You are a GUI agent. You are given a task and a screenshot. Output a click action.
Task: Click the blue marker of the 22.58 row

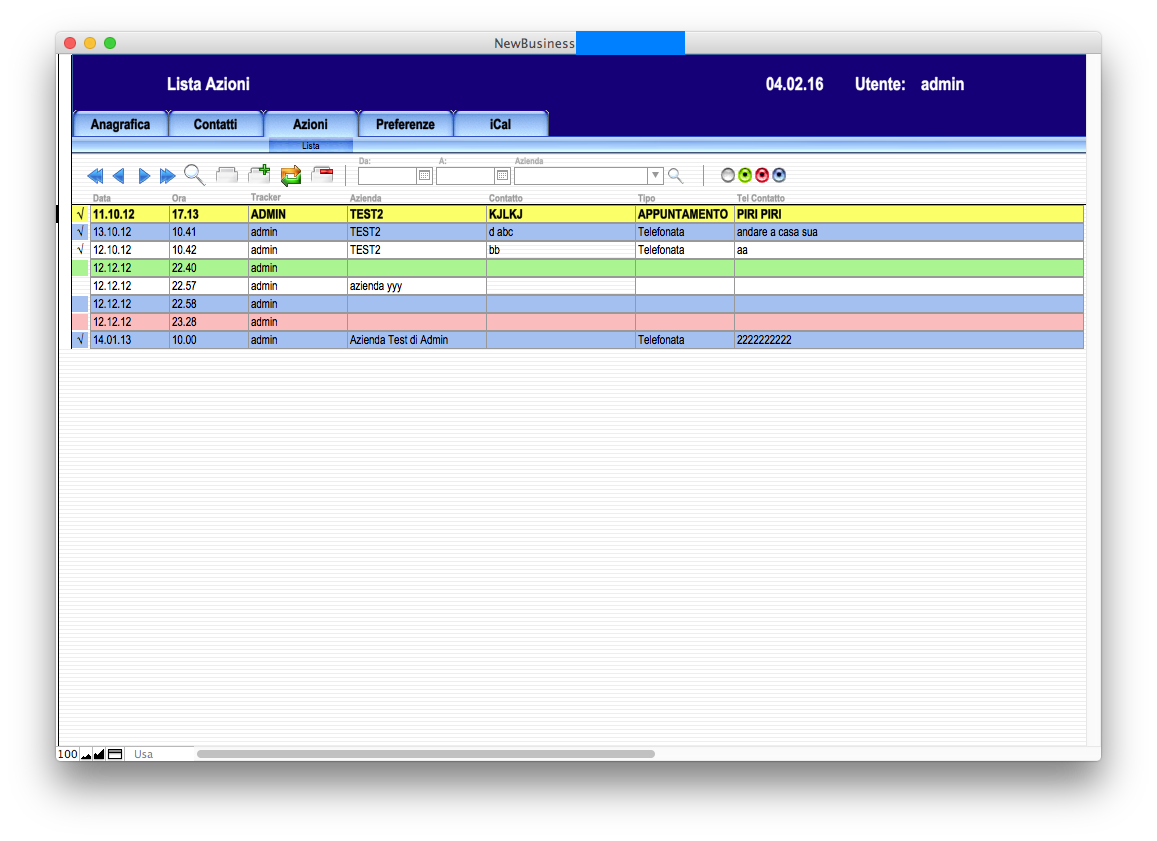point(80,304)
